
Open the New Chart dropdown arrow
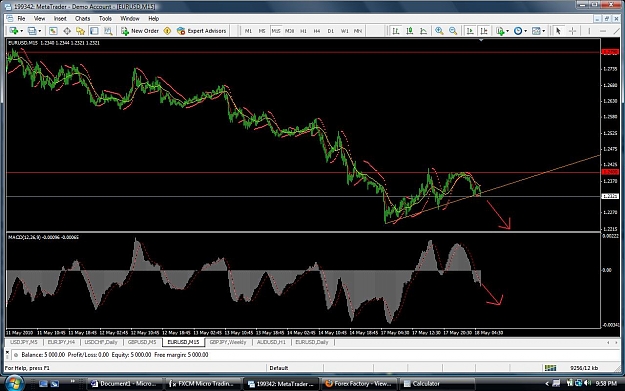(21, 31)
